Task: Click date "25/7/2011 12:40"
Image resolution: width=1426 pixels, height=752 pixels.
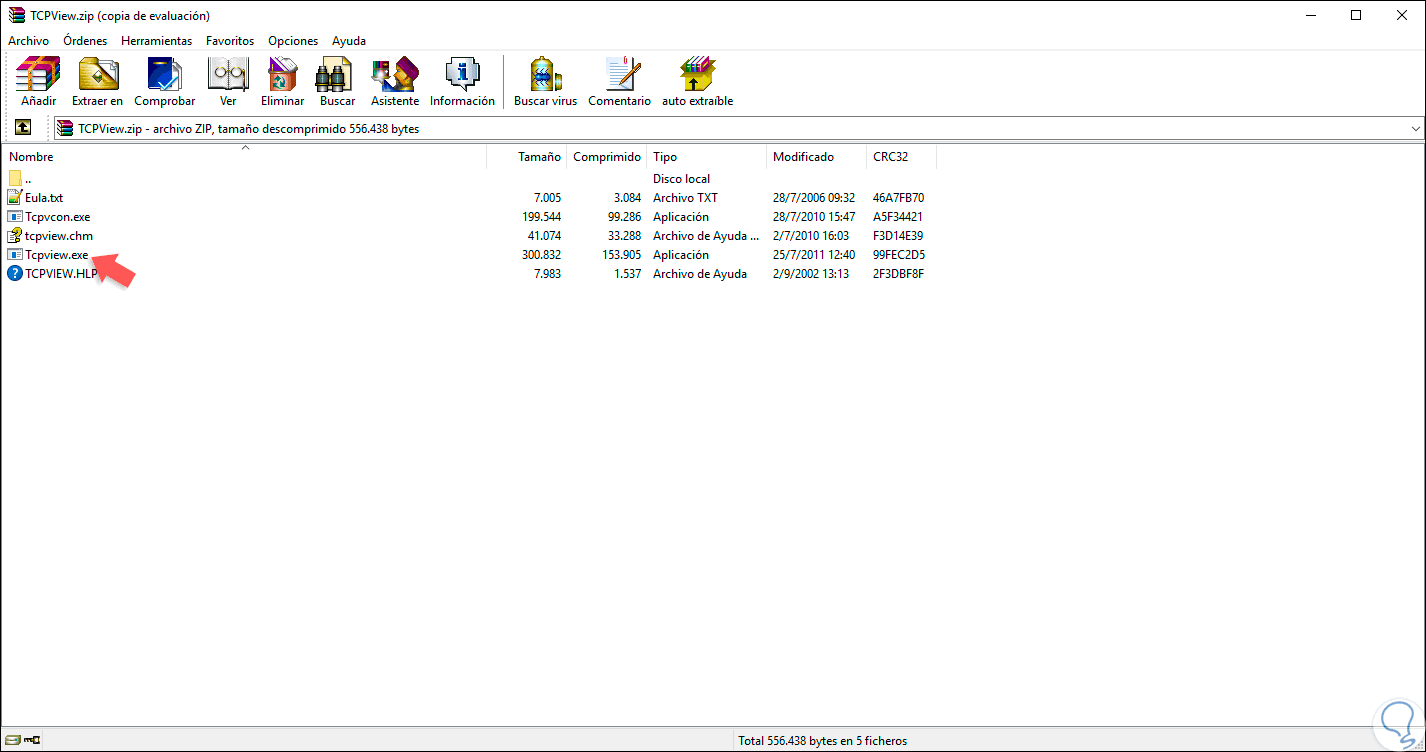Action: (814, 255)
